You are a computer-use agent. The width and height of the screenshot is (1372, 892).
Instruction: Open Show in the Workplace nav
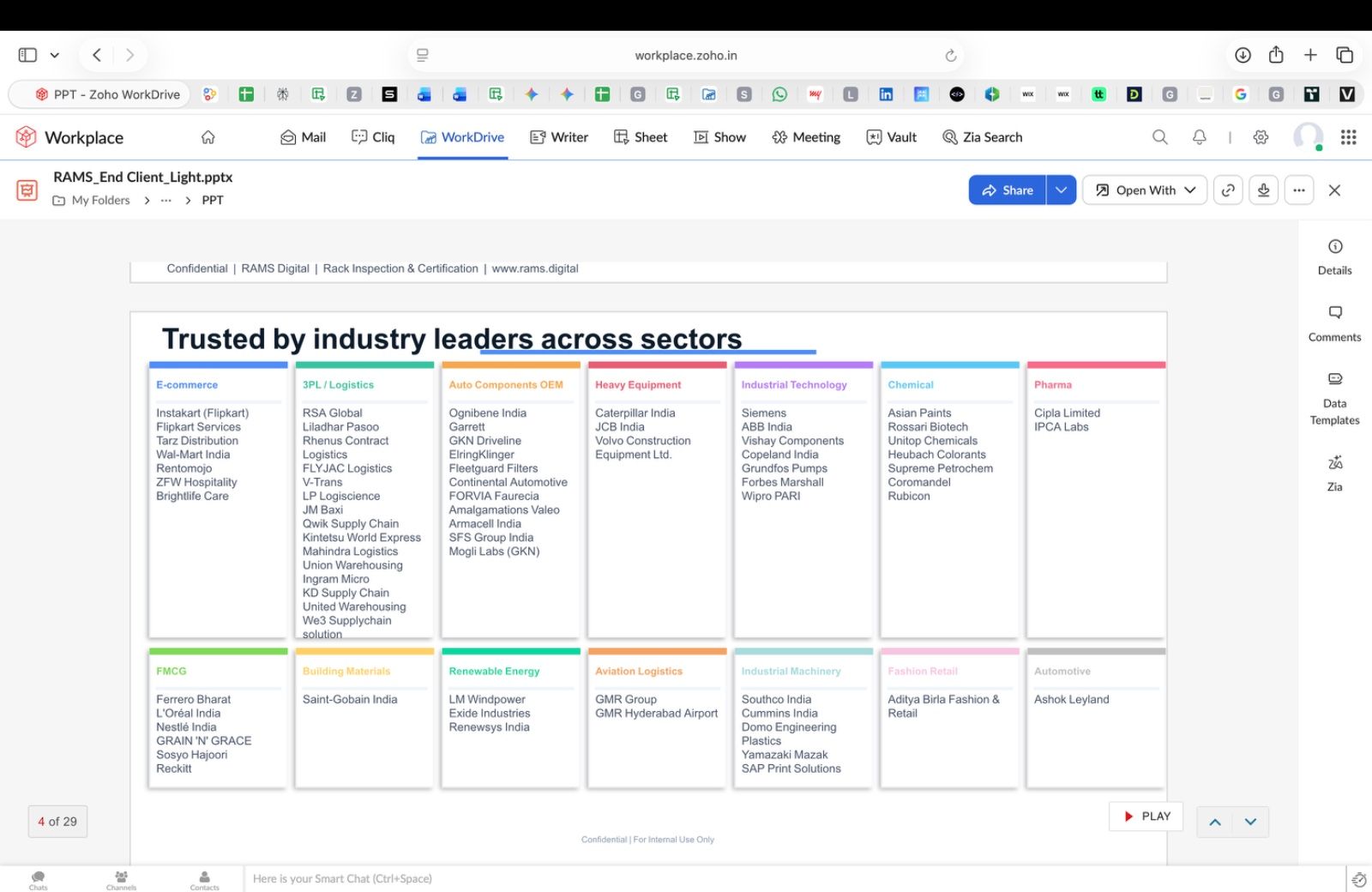pyautogui.click(x=719, y=137)
